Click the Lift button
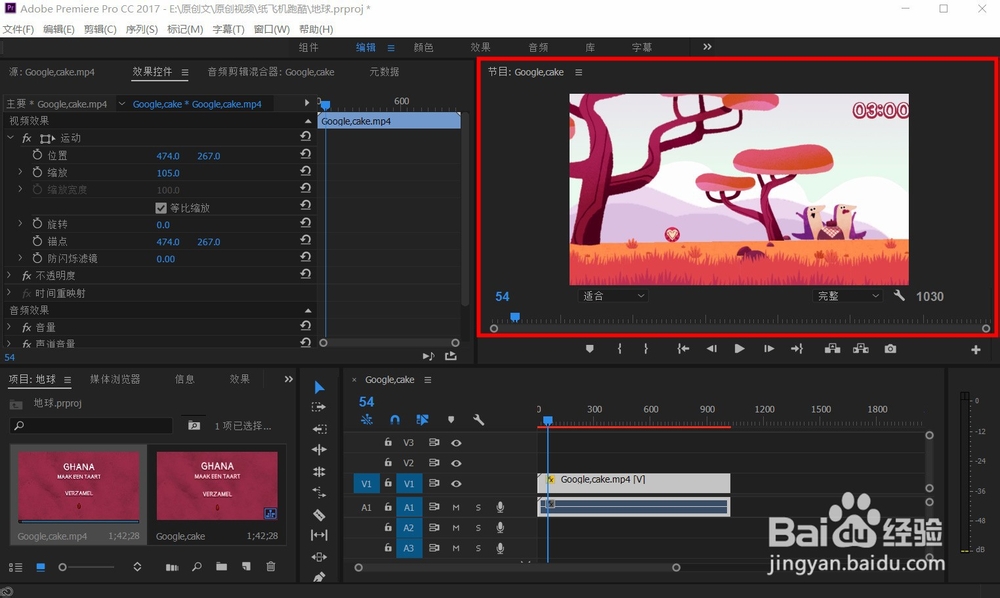Image resolution: width=1000 pixels, height=598 pixels. (x=832, y=349)
